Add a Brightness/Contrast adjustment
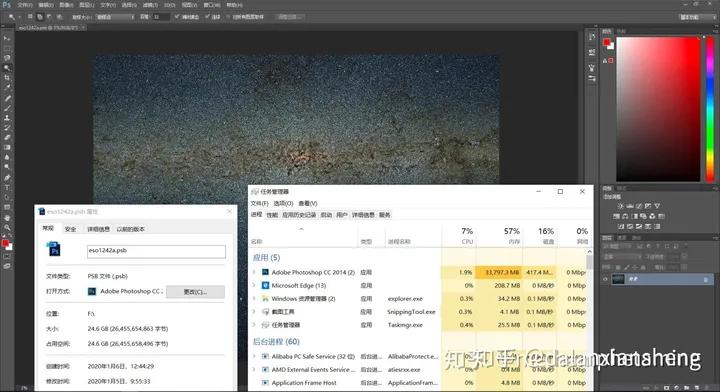 [x=620, y=206]
